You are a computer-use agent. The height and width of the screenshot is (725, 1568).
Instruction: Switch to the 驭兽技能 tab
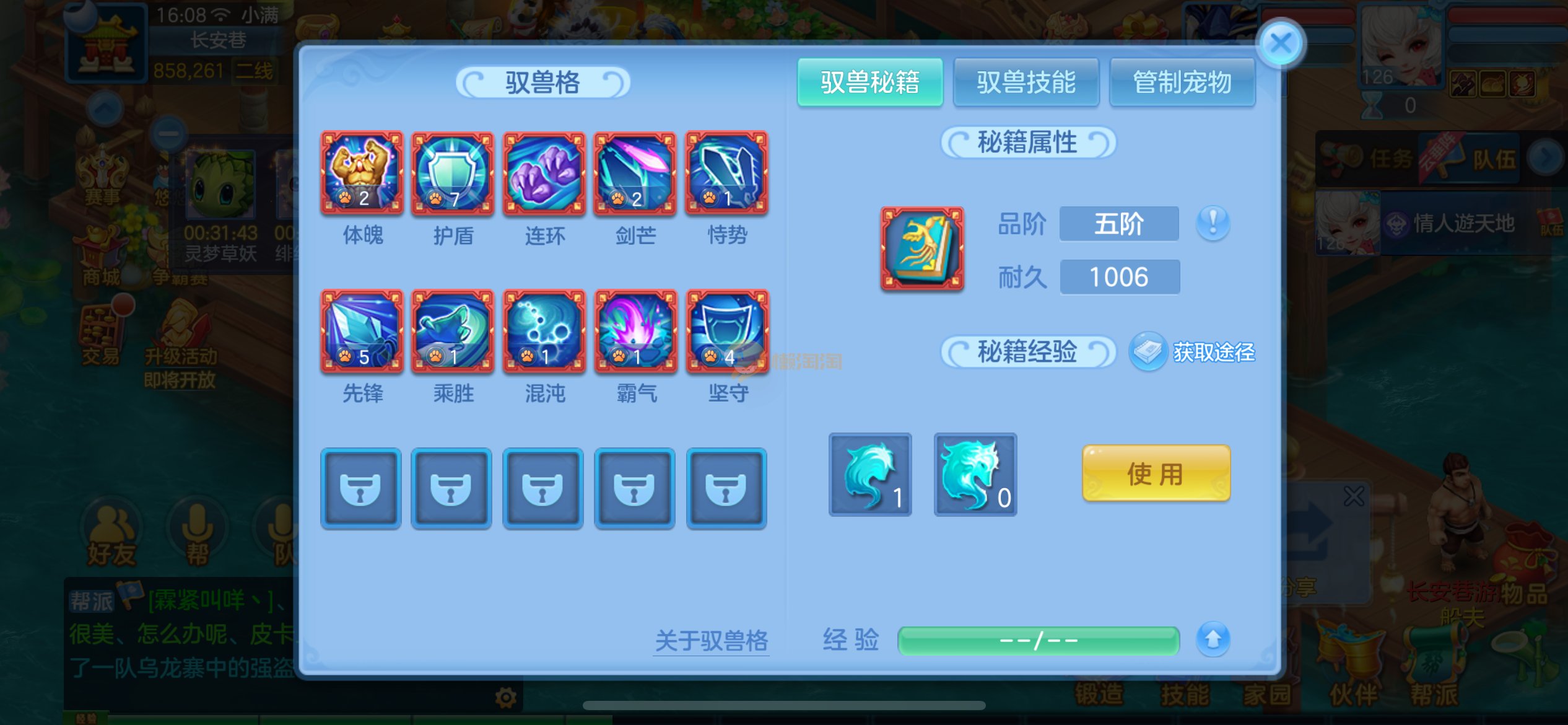(1026, 82)
